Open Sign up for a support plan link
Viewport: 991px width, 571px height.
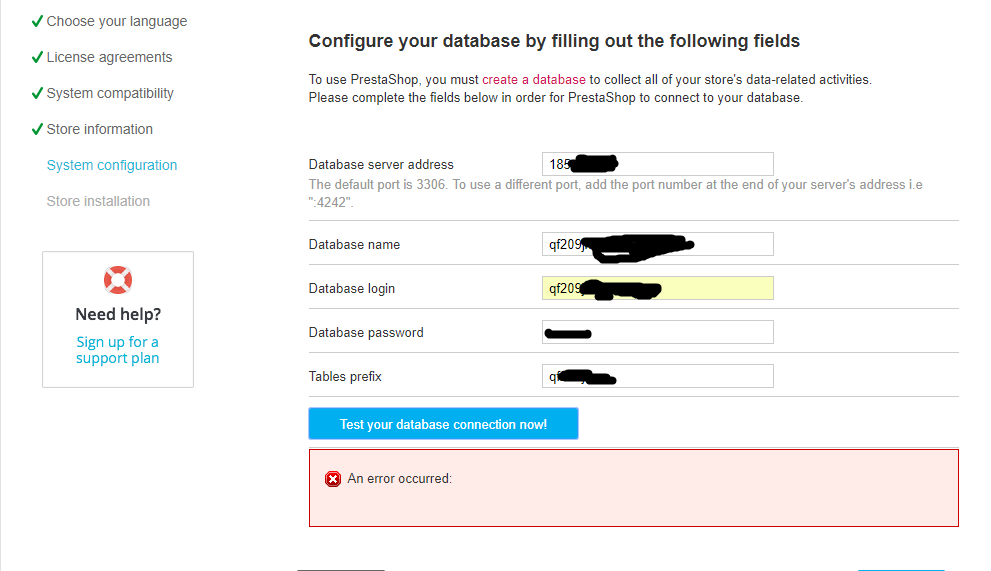click(118, 350)
